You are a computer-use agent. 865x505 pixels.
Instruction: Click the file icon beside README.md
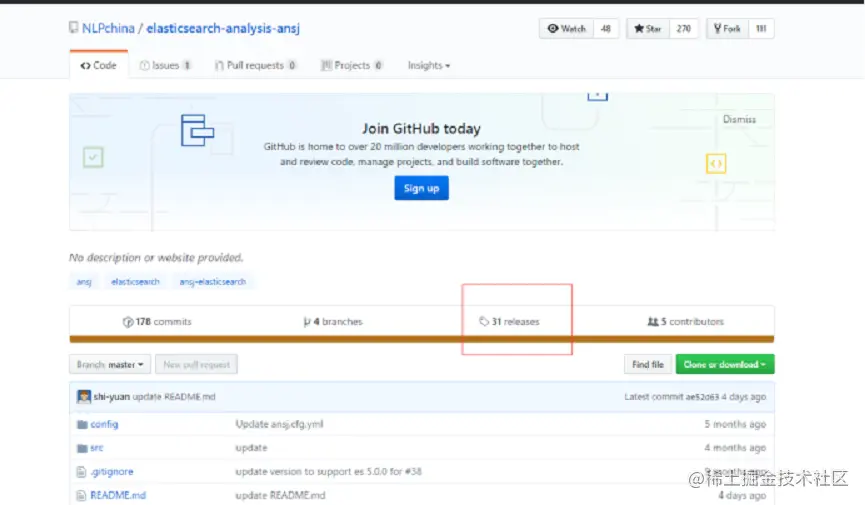tap(81, 496)
